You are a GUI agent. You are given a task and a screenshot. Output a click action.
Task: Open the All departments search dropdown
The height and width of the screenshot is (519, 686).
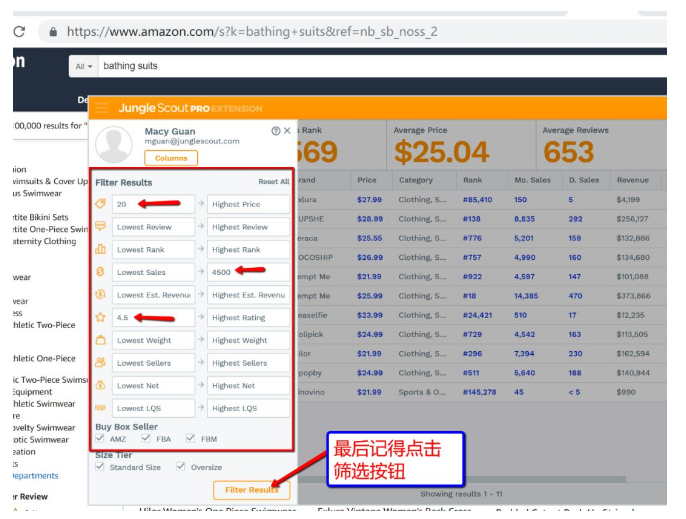click(x=83, y=66)
